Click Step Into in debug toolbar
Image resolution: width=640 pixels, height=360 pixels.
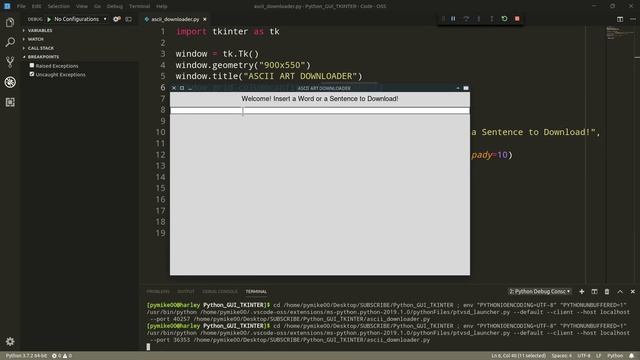pos(479,19)
